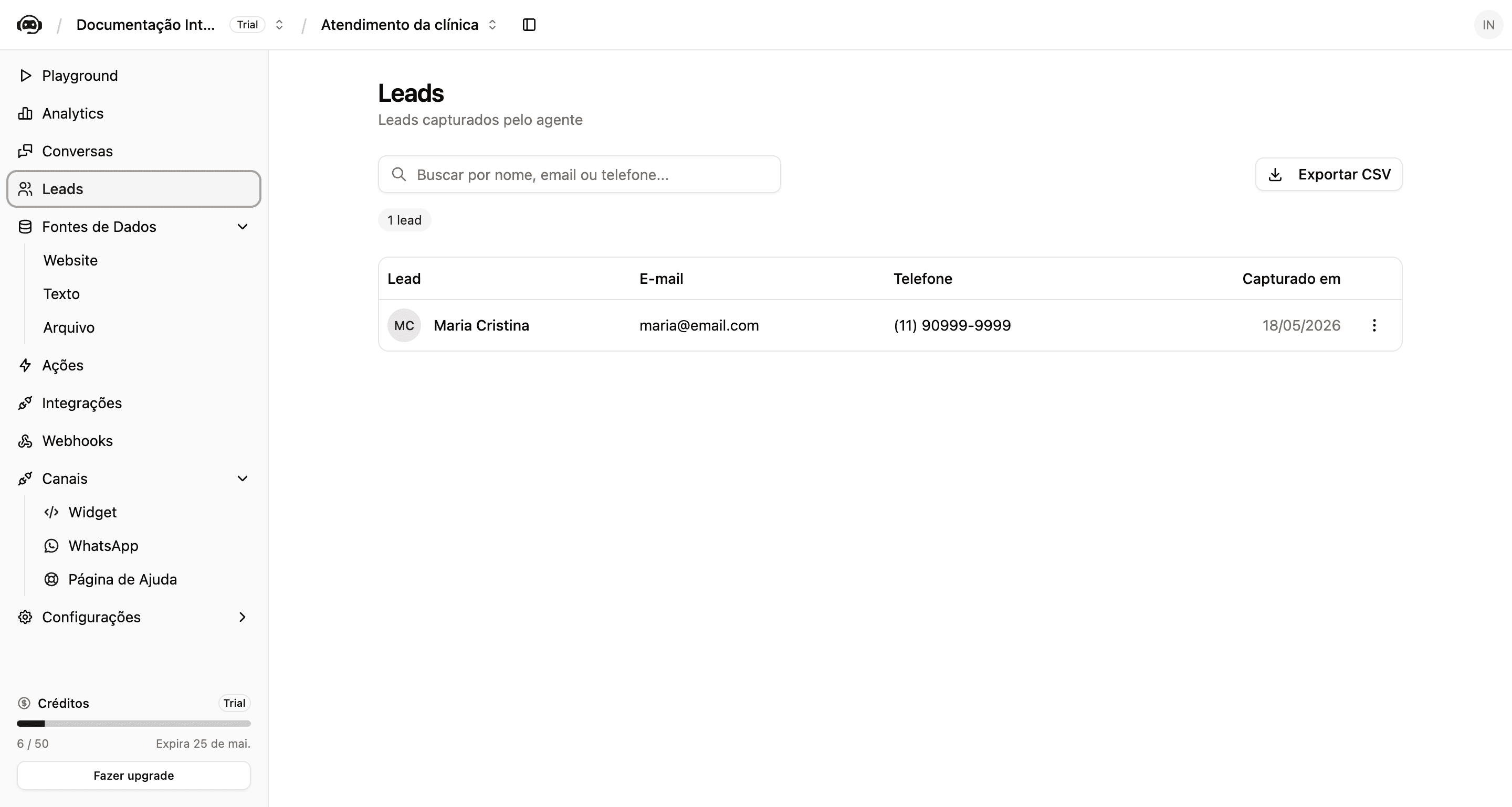Click the Créditos coin icon
This screenshot has height=807, width=1512.
tap(24, 703)
